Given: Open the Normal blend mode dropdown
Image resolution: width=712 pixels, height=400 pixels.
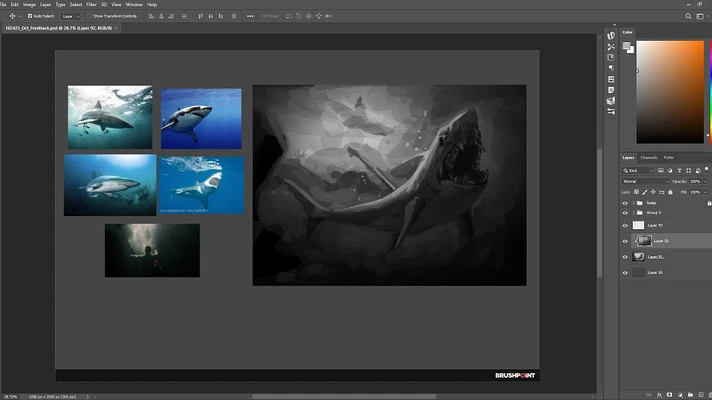Looking at the screenshot, I should (x=645, y=181).
